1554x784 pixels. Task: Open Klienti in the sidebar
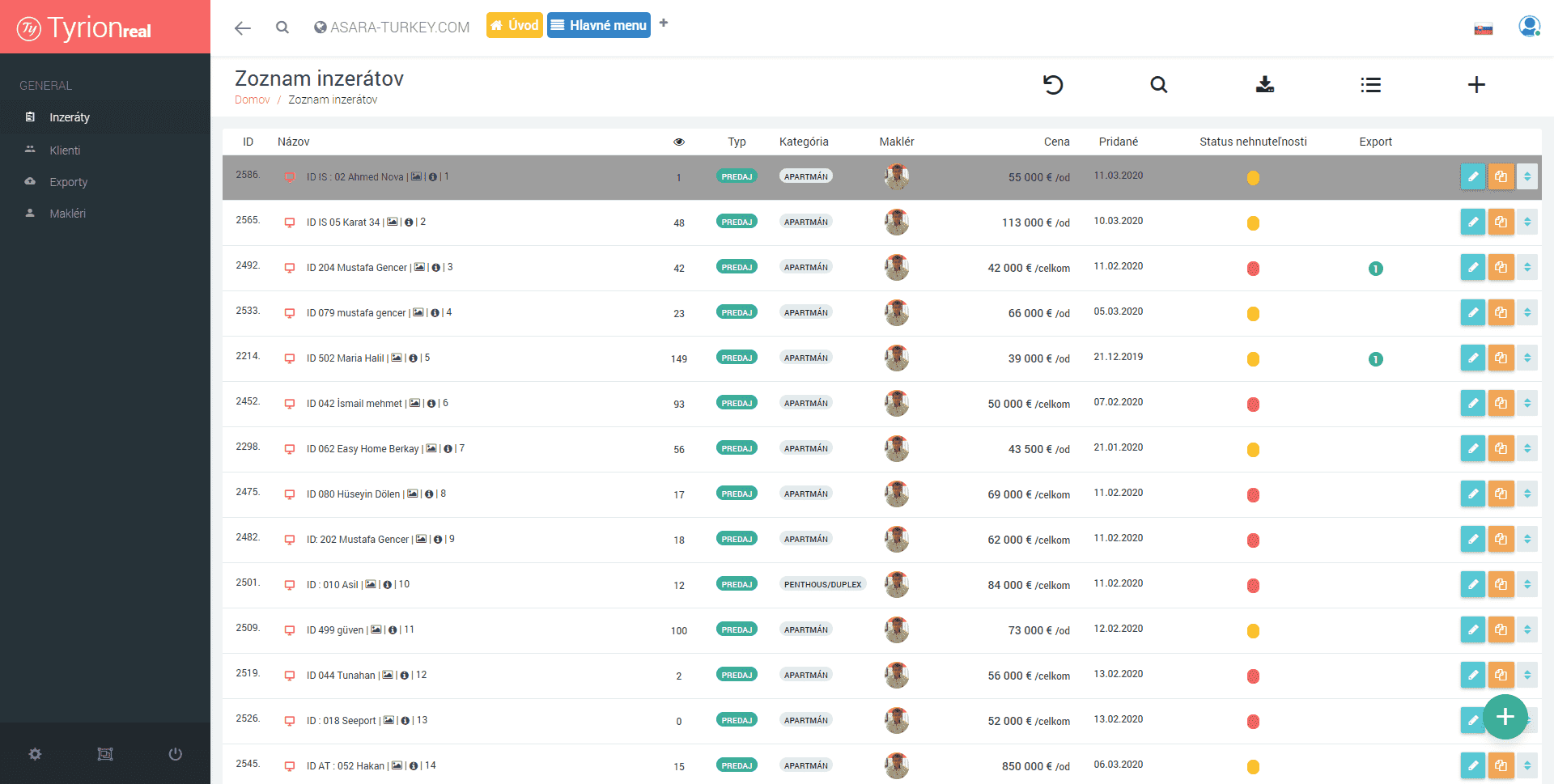tap(65, 150)
